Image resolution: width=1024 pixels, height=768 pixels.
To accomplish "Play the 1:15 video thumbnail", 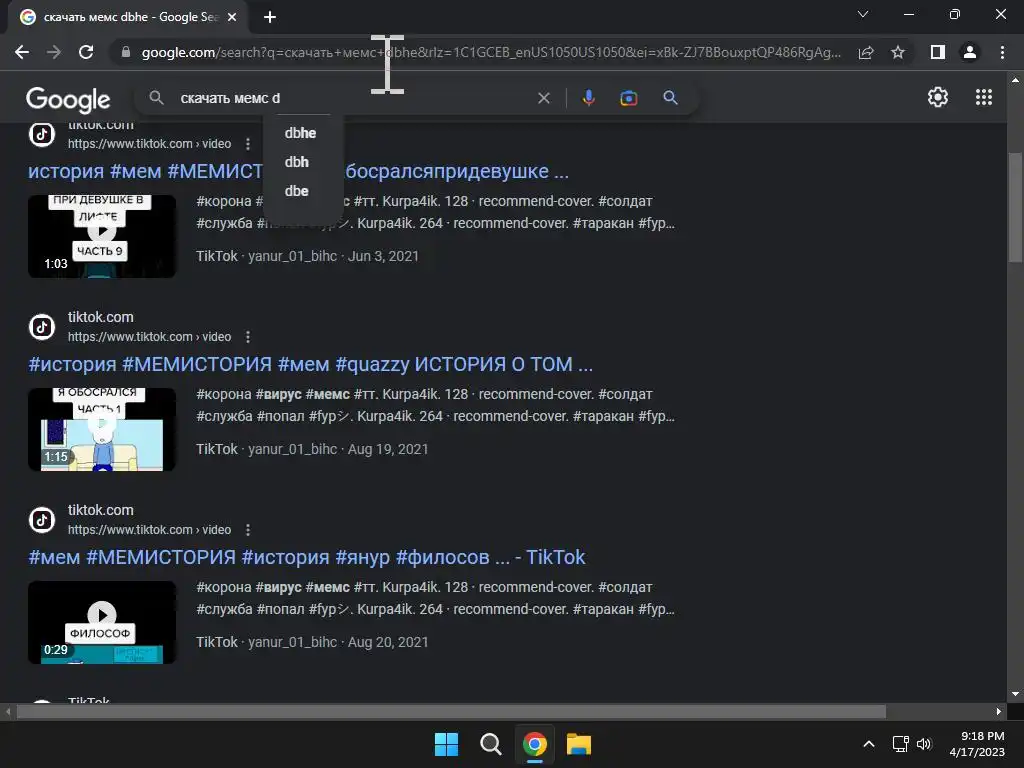I will [x=102, y=429].
